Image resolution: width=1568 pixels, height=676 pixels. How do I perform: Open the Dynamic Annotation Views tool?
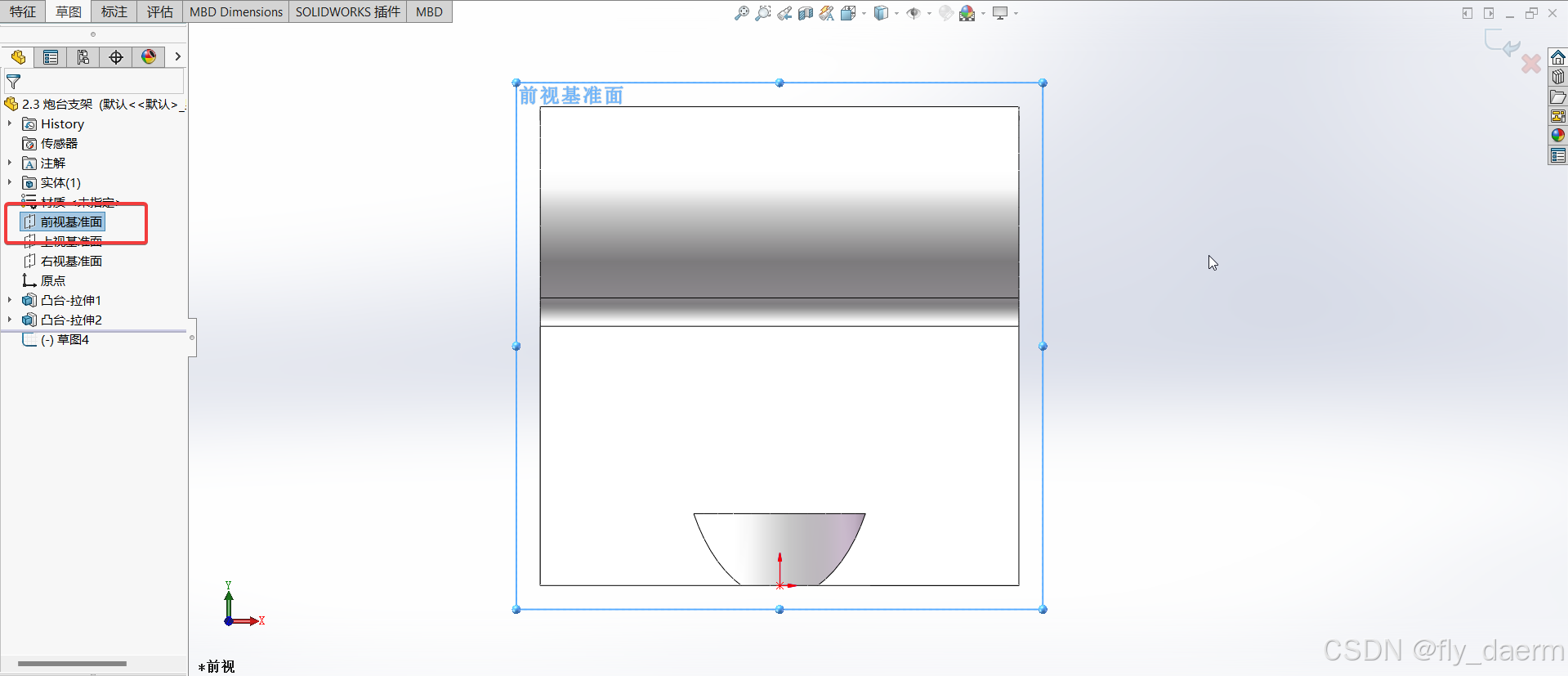827,13
